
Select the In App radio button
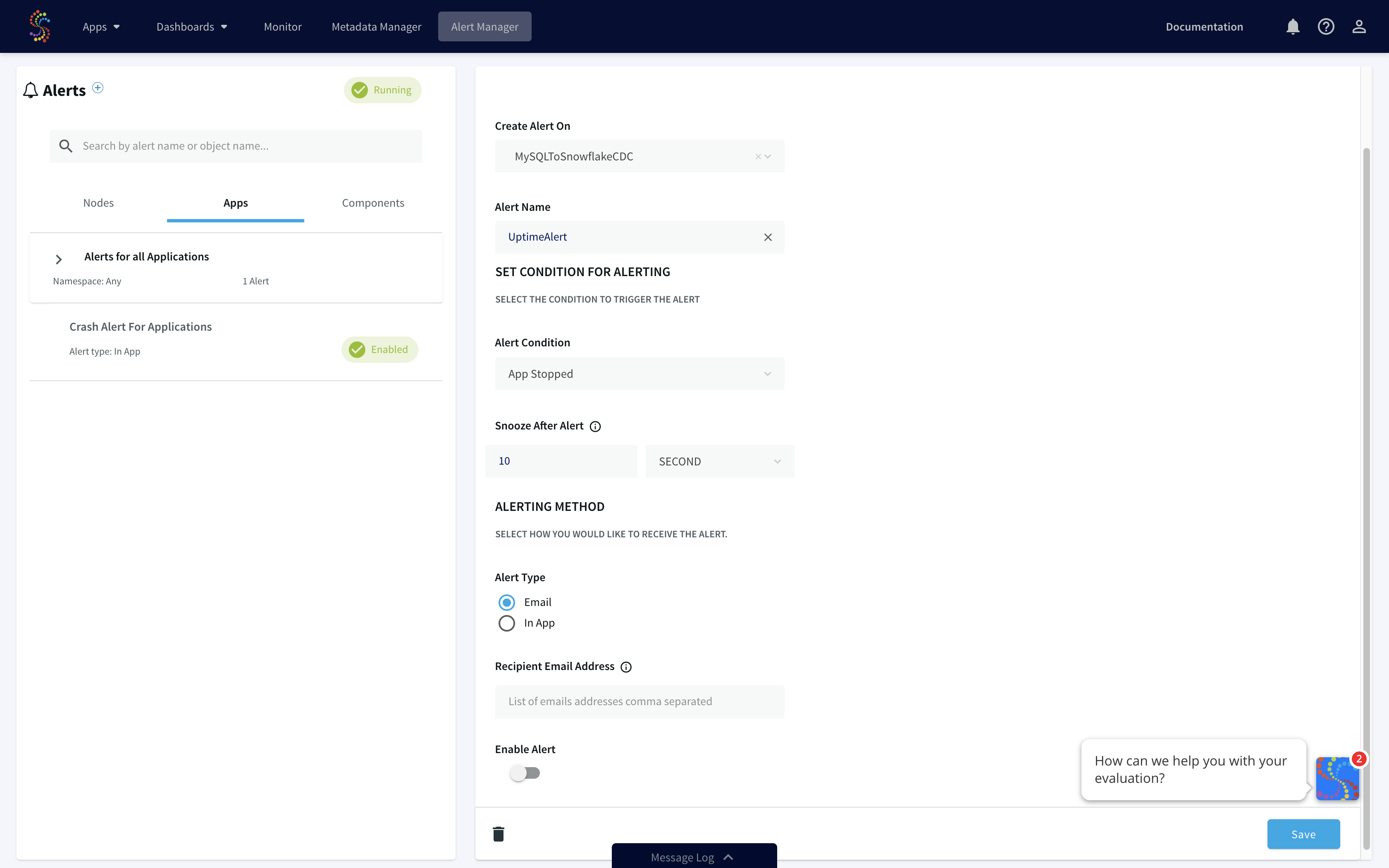(x=506, y=623)
